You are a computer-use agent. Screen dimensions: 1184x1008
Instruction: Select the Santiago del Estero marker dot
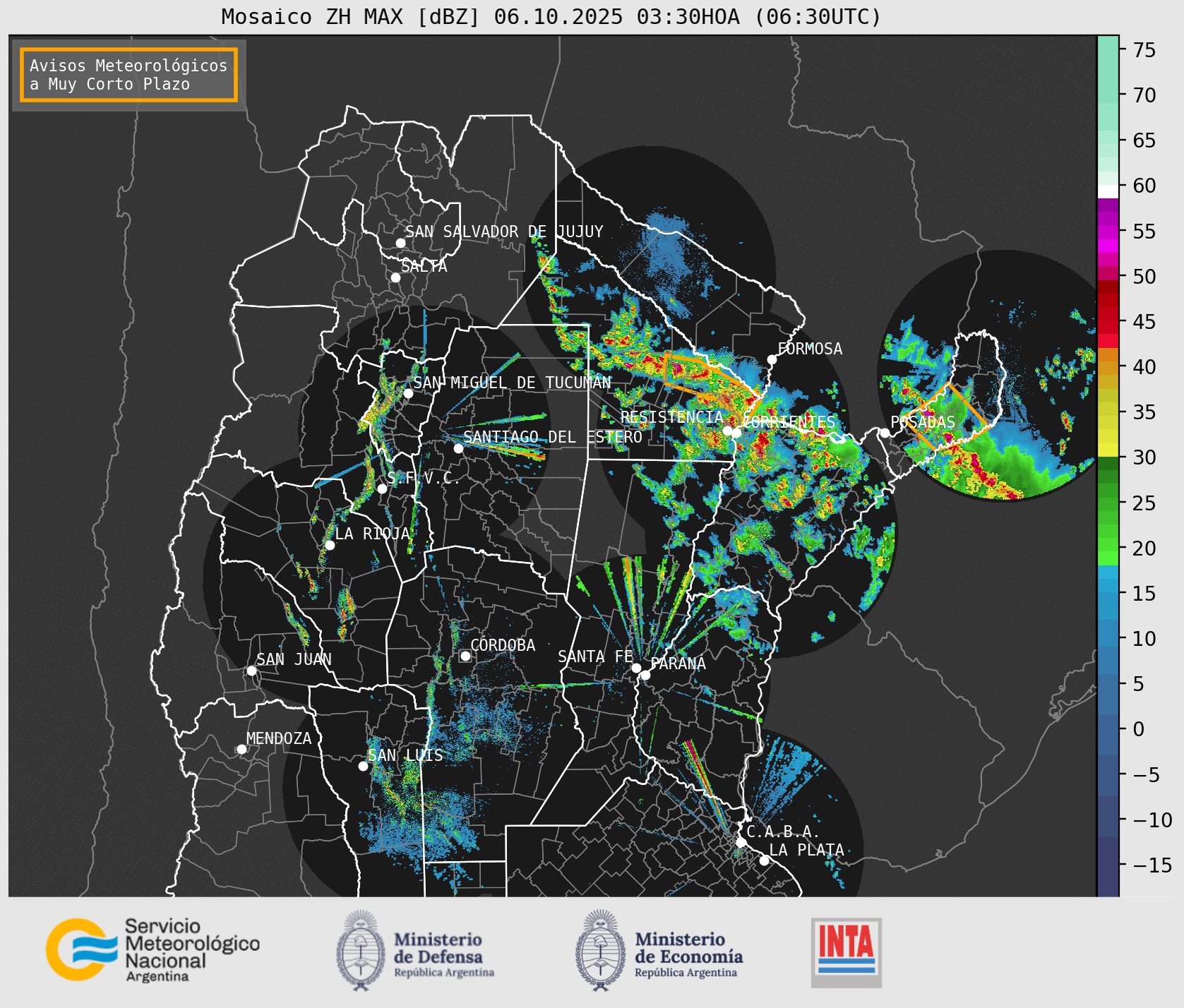[x=458, y=448]
